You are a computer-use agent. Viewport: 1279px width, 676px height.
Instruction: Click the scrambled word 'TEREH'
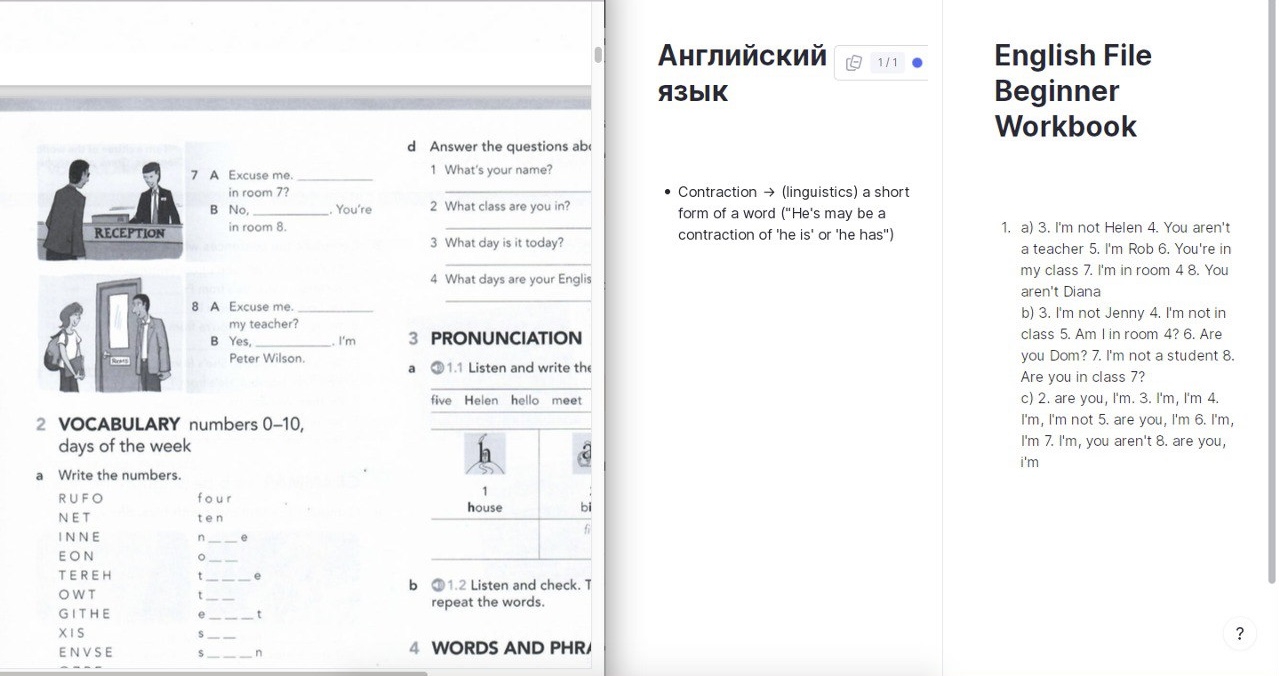[x=85, y=575]
